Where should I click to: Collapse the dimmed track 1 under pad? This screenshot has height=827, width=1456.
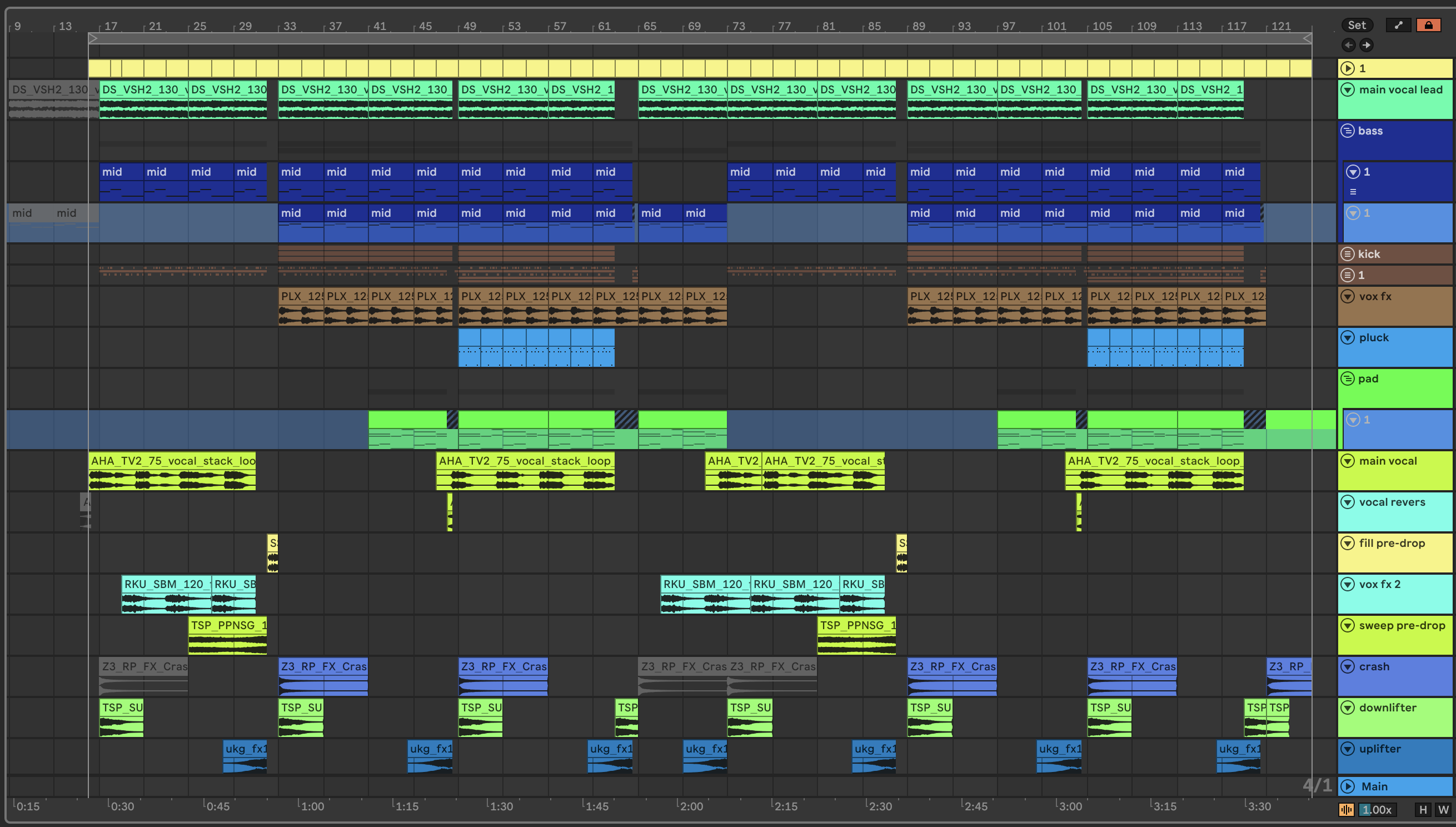pyautogui.click(x=1353, y=420)
